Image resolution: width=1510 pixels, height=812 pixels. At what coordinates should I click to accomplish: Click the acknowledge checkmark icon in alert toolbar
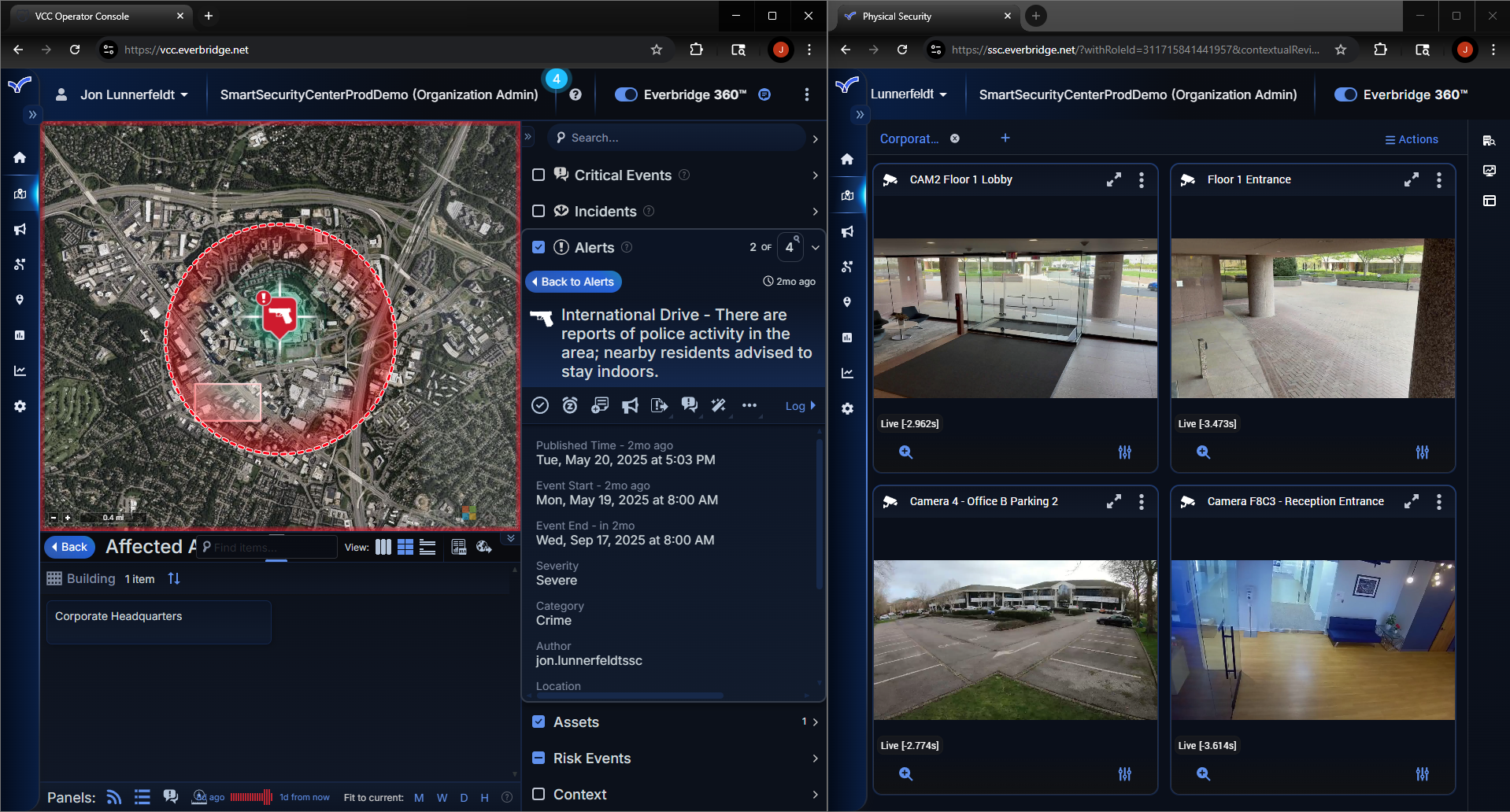[x=540, y=405]
